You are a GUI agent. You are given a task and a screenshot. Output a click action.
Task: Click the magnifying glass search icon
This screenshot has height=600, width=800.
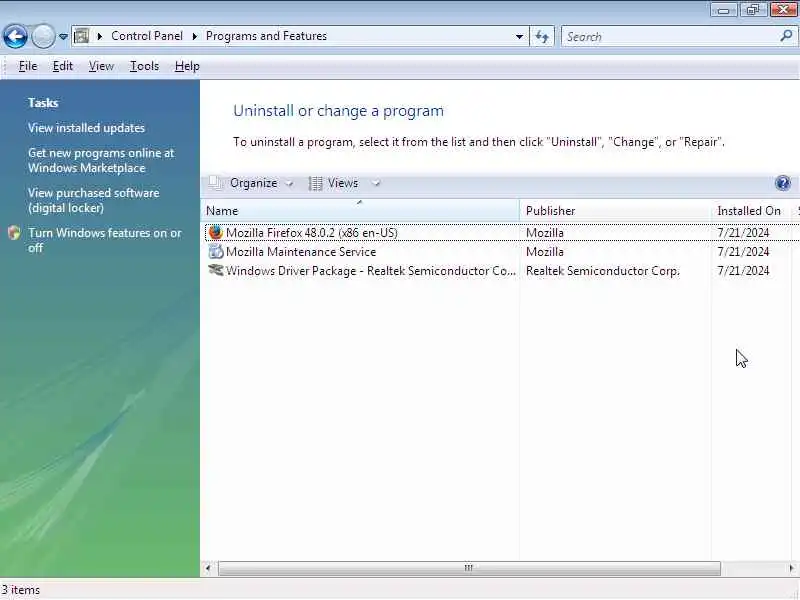[786, 36]
